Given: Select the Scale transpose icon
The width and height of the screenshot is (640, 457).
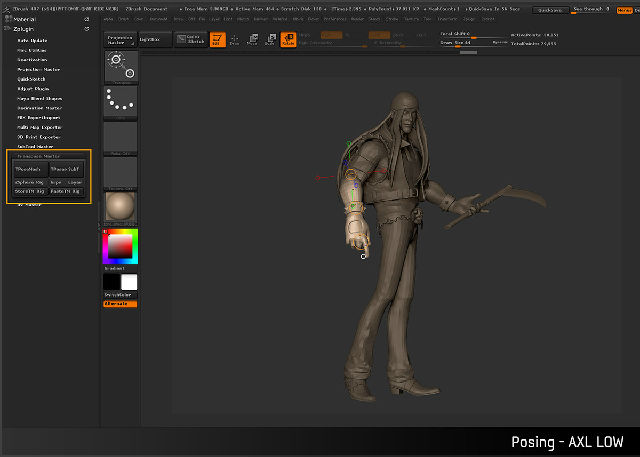Looking at the screenshot, I should click(270, 40).
